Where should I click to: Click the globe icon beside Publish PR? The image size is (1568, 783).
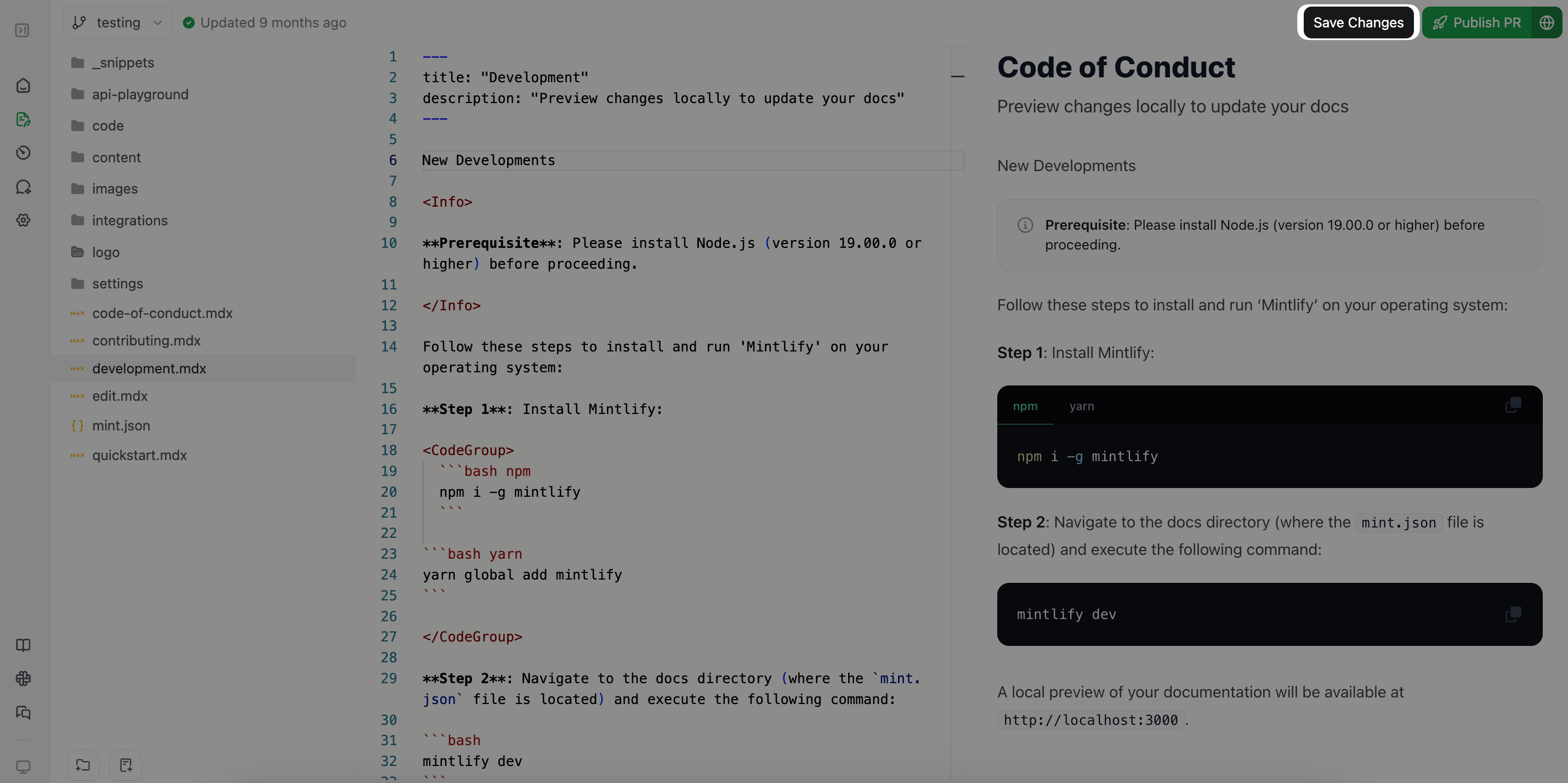(1547, 22)
